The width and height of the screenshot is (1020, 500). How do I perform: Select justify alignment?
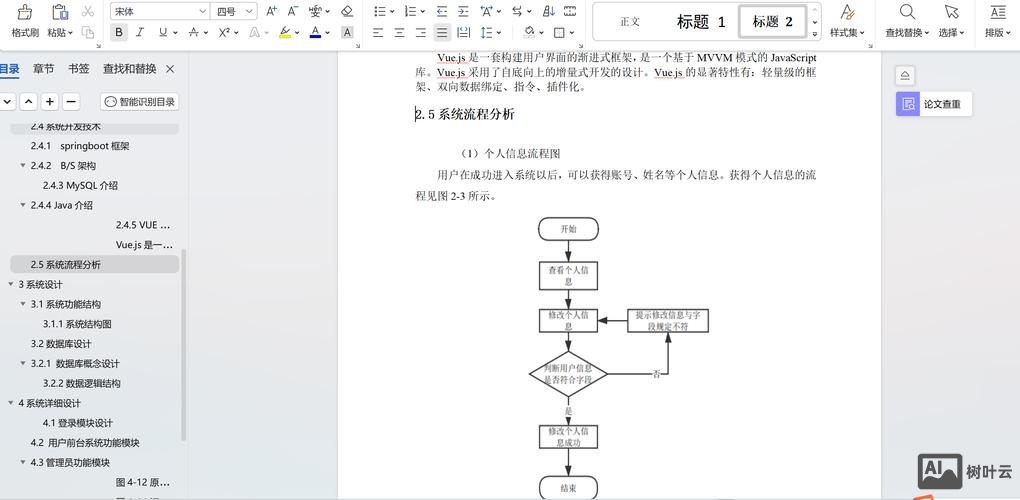pyautogui.click(x=442, y=33)
